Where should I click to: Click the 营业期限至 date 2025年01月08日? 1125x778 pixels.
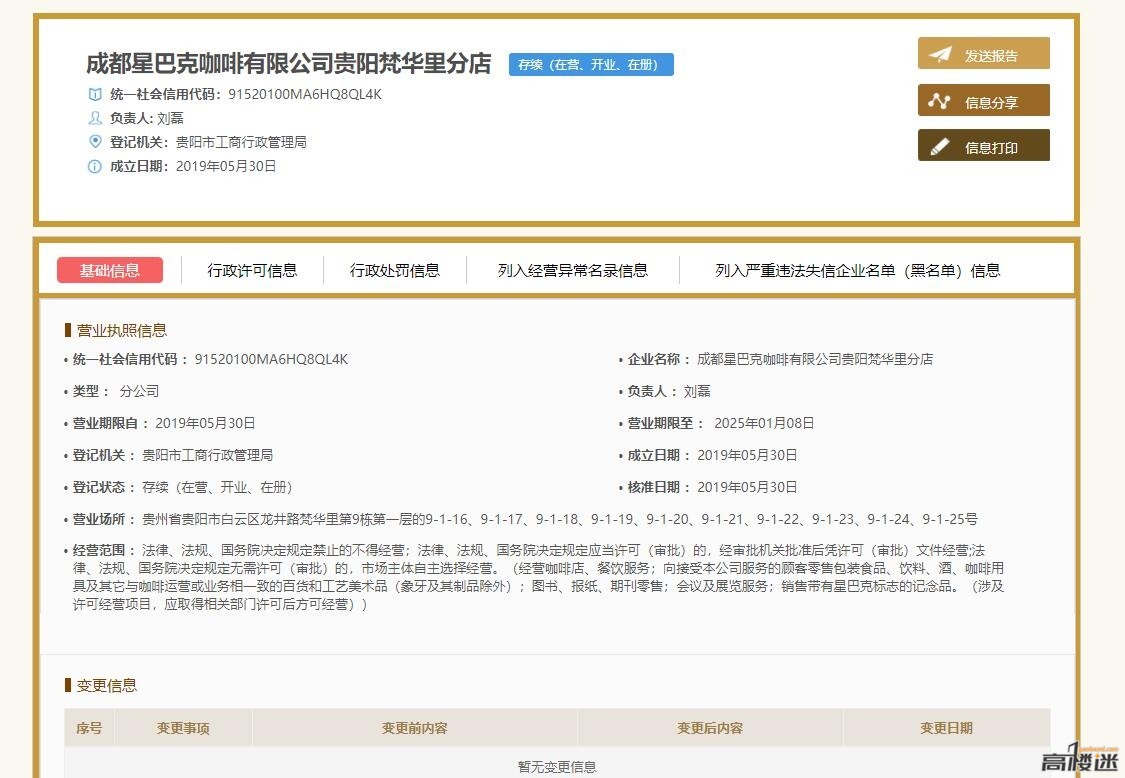click(x=764, y=423)
